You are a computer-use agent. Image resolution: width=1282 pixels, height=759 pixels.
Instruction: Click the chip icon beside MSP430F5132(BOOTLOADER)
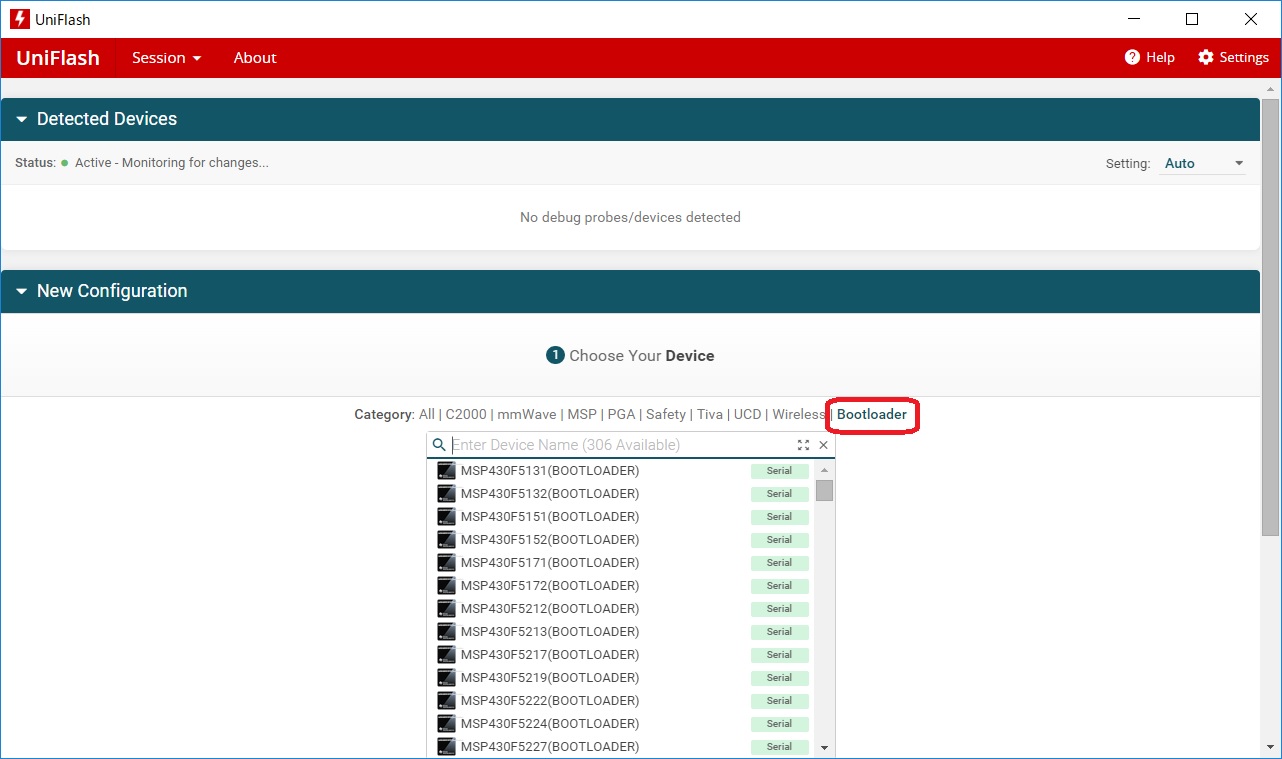446,494
